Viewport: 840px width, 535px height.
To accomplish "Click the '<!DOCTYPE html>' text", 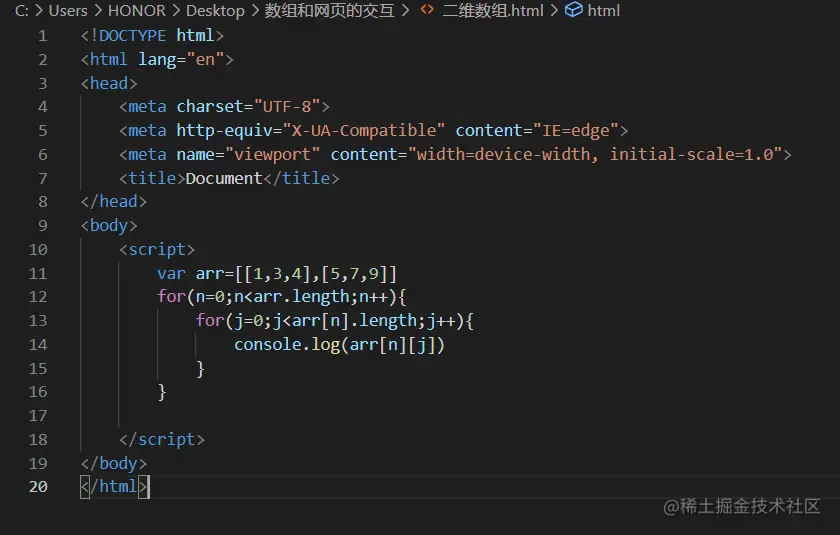I will coord(152,35).
